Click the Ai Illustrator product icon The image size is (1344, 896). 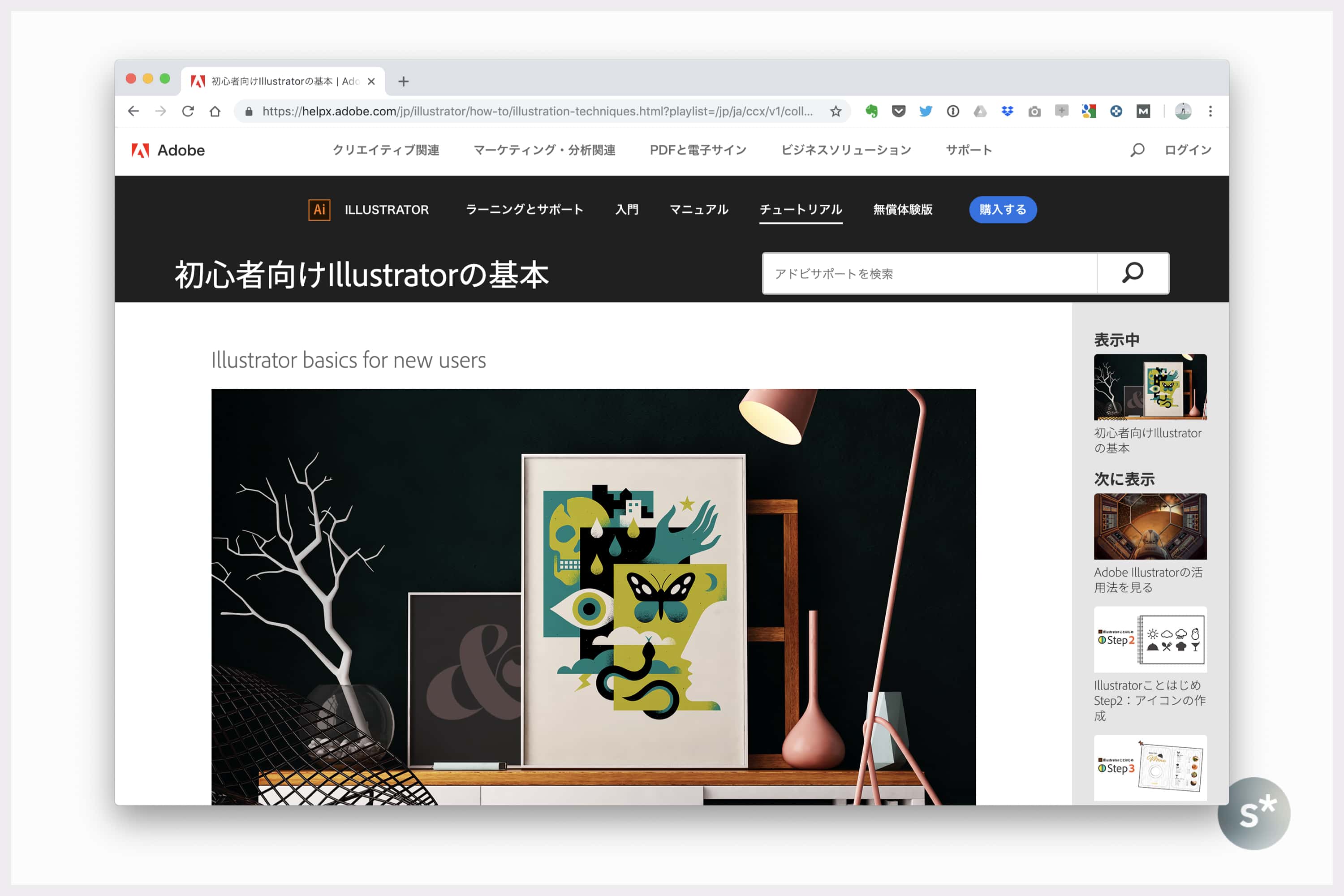319,210
